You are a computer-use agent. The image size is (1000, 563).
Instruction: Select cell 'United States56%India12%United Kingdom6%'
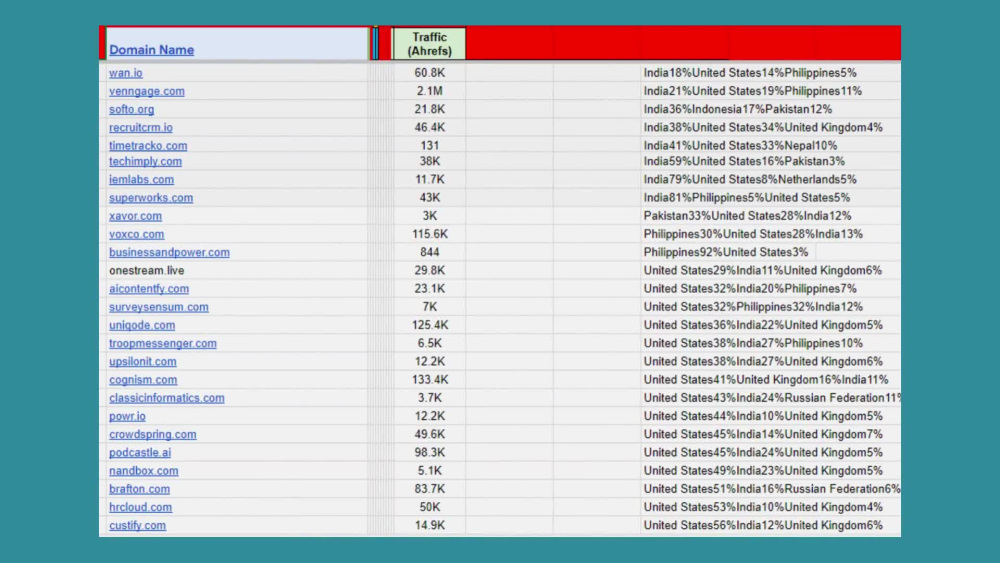click(763, 525)
